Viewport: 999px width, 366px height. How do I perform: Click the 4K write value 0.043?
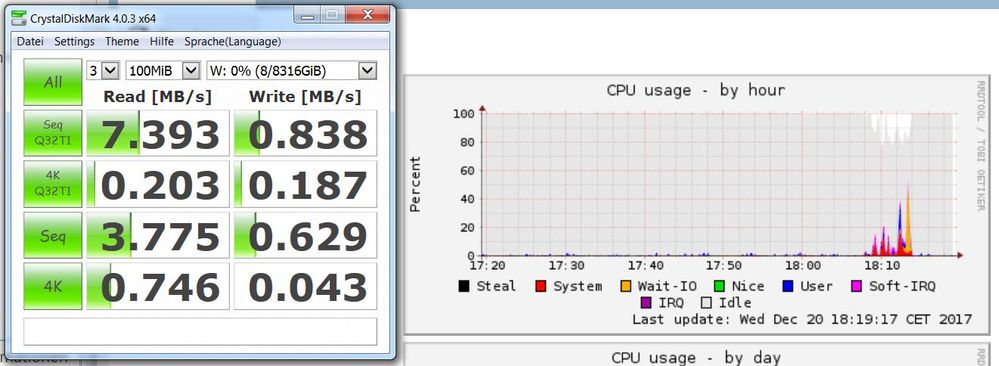click(306, 286)
